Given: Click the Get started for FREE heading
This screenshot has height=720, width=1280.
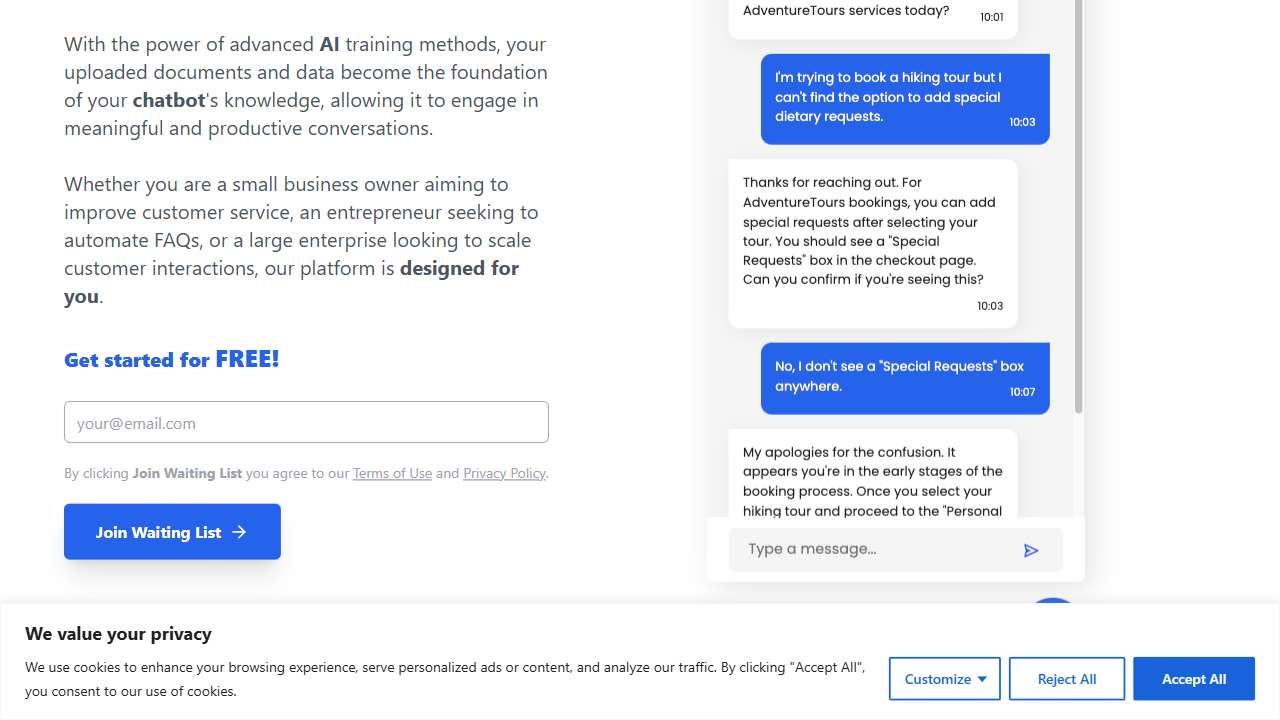Looking at the screenshot, I should tap(171, 359).
